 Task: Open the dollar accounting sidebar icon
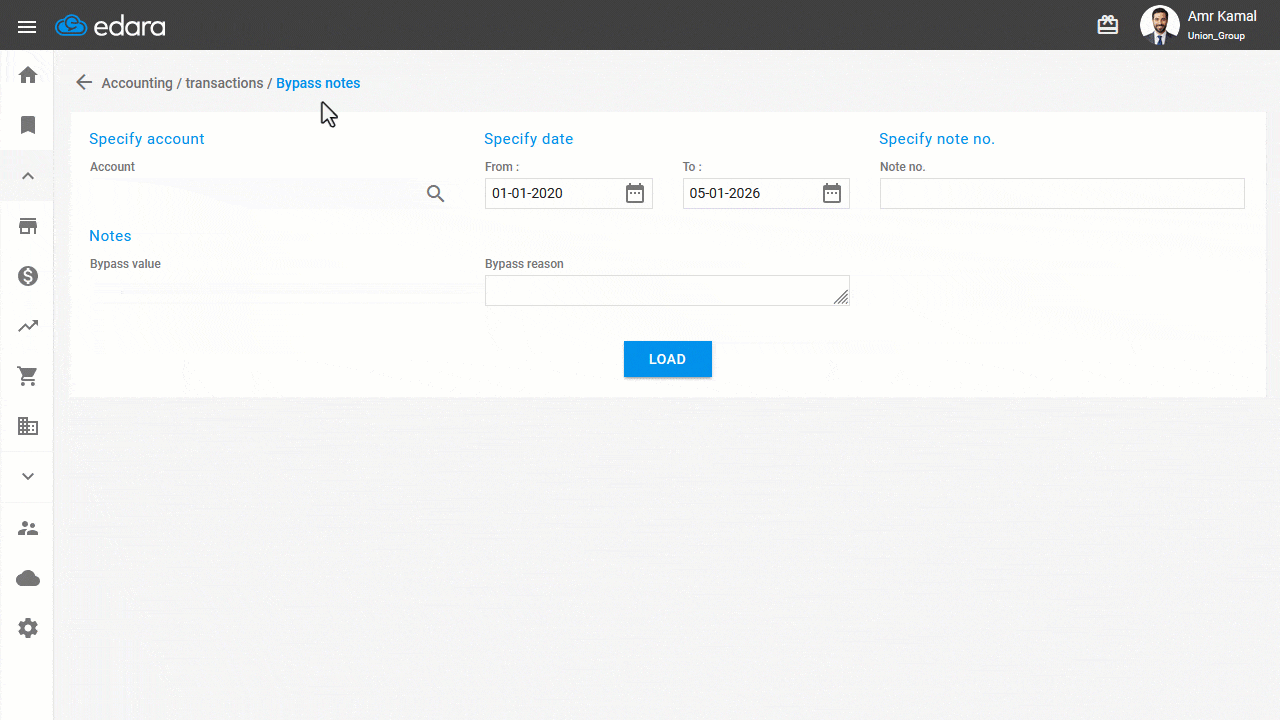28,276
